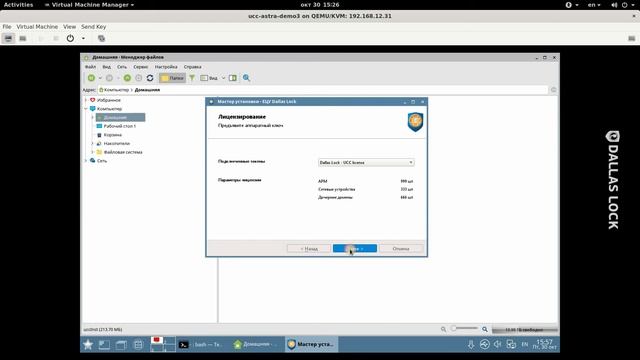
Task: Open the virt-manager View menu
Action: coord(69,27)
